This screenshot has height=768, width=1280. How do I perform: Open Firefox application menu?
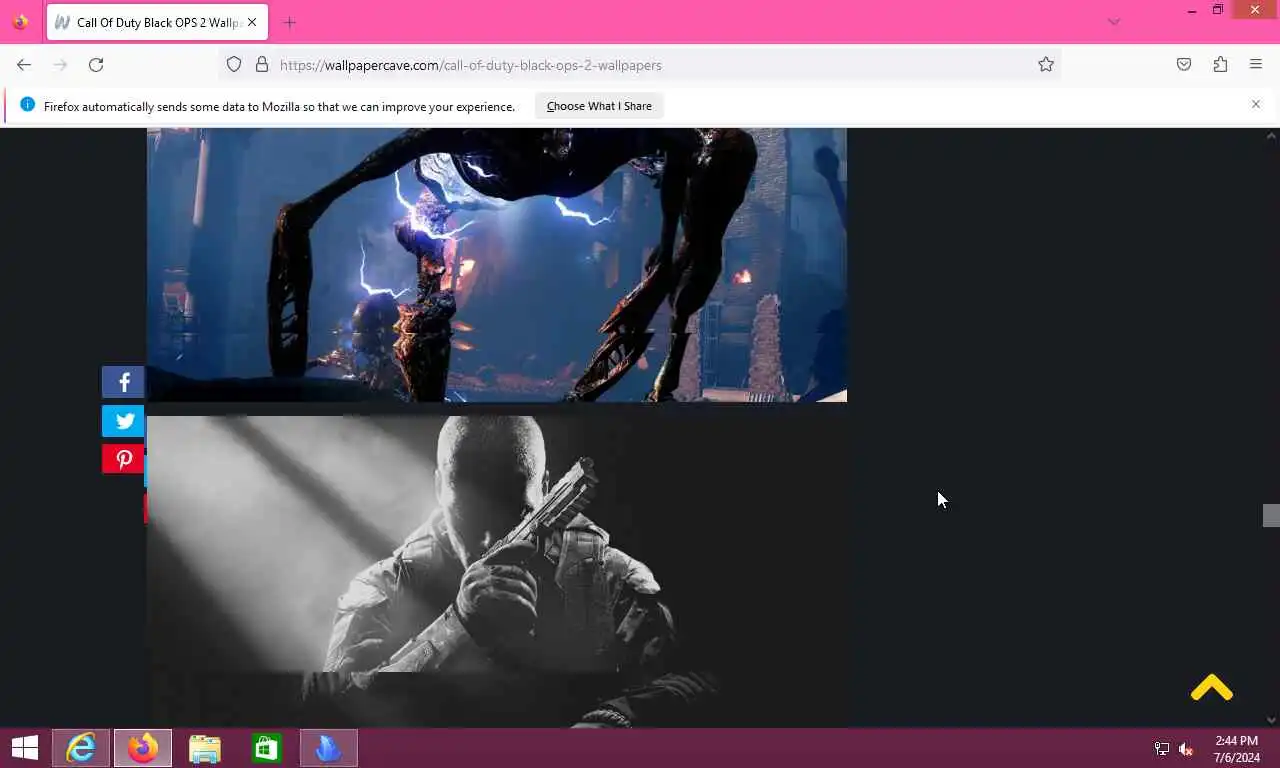click(x=1256, y=65)
